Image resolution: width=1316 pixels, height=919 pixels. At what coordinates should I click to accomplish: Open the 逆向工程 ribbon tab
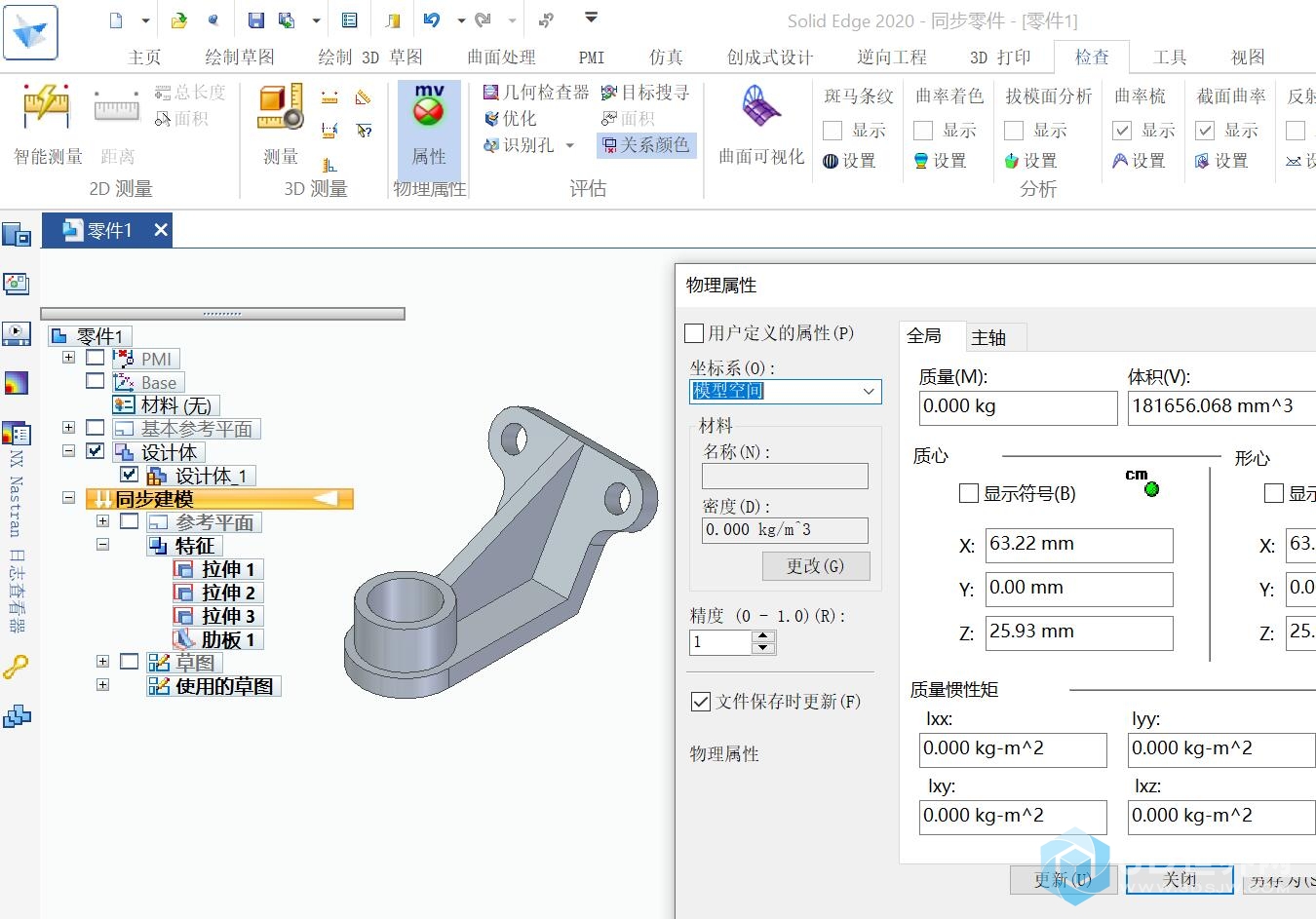click(x=892, y=57)
